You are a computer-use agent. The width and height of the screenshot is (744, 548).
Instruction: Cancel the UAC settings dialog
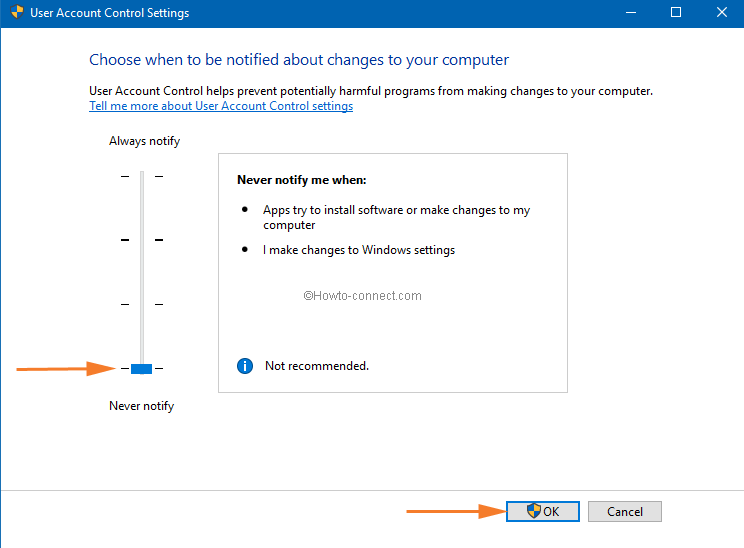(624, 511)
